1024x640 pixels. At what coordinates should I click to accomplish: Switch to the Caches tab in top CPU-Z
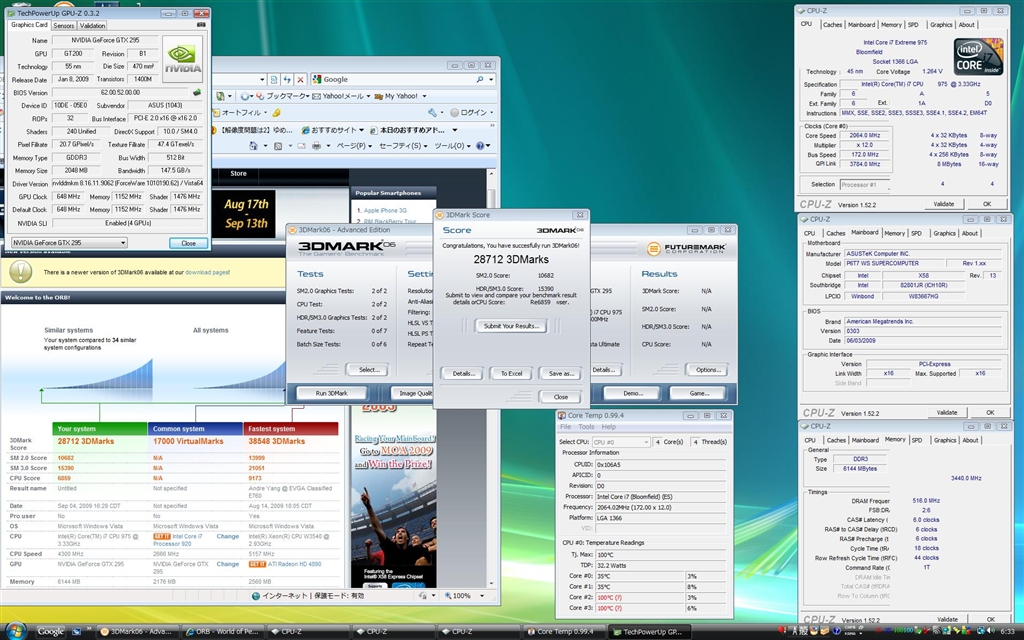[x=832, y=25]
